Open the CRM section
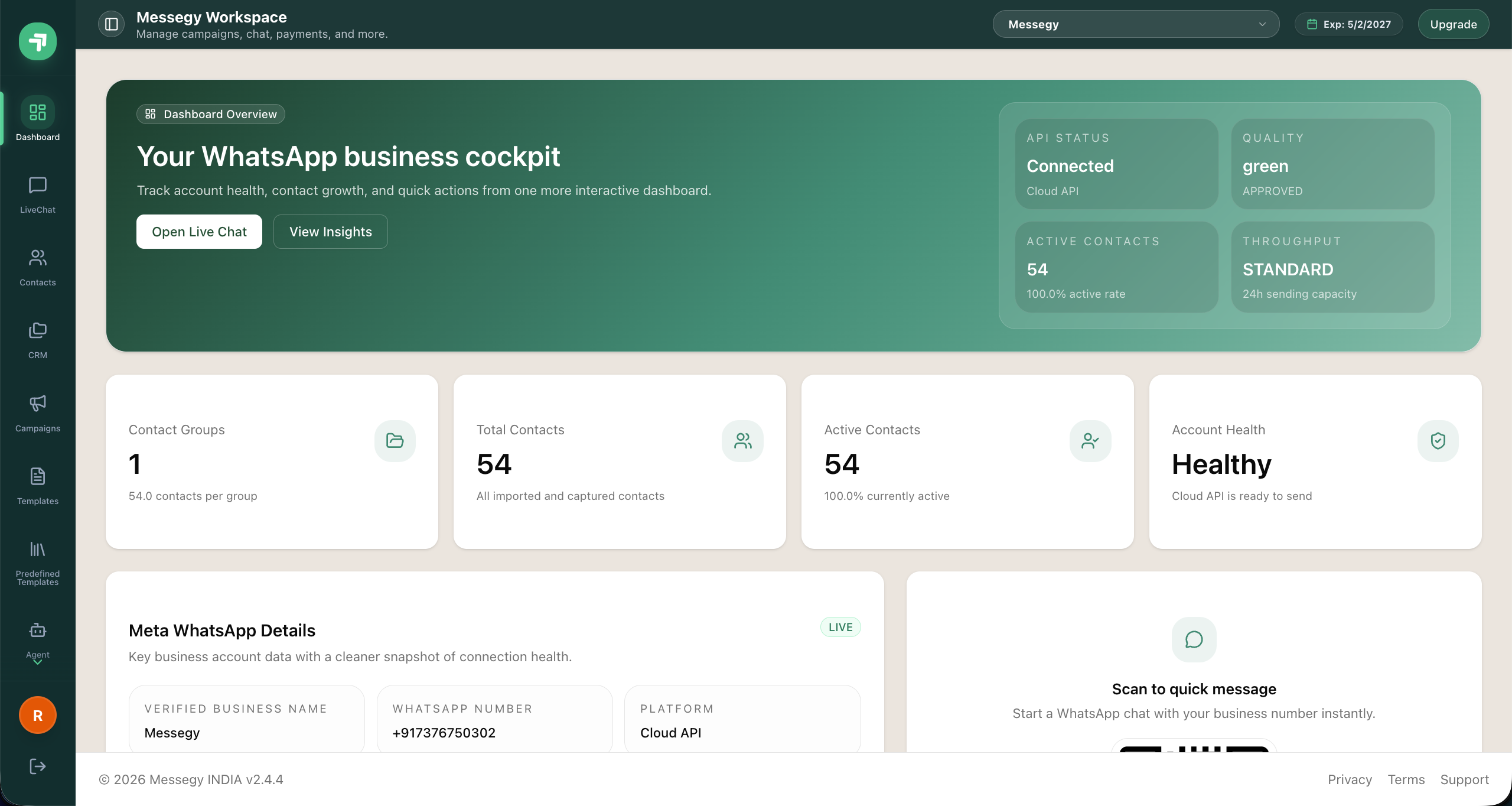 [x=38, y=341]
